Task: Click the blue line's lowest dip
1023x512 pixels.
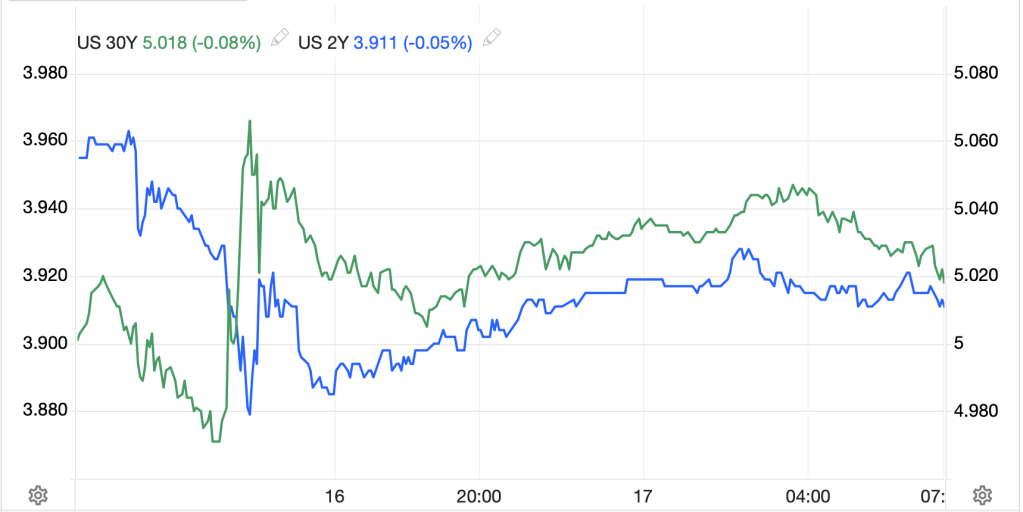Action: (249, 413)
